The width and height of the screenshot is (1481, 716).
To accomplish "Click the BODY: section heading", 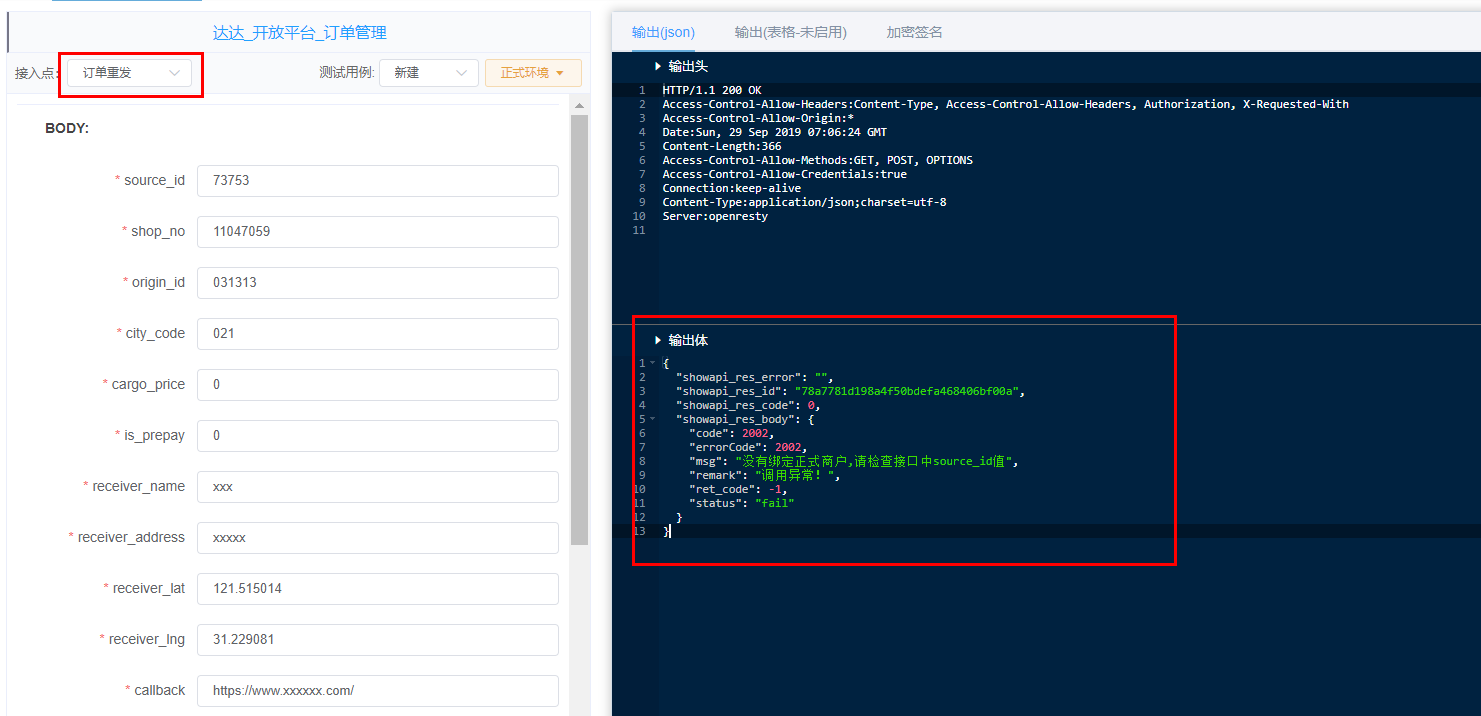I will point(67,129).
